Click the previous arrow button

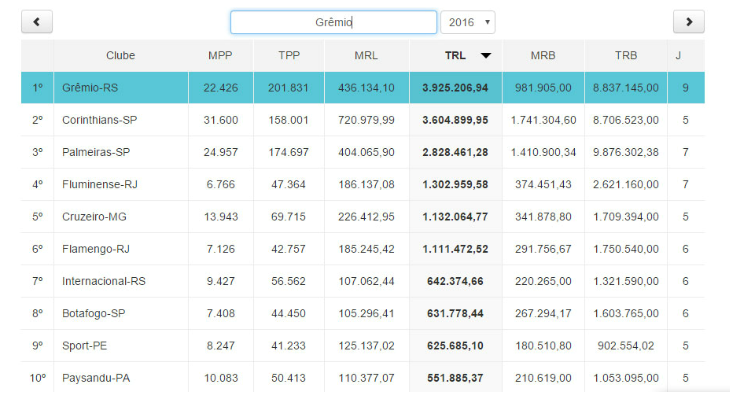[37, 22]
